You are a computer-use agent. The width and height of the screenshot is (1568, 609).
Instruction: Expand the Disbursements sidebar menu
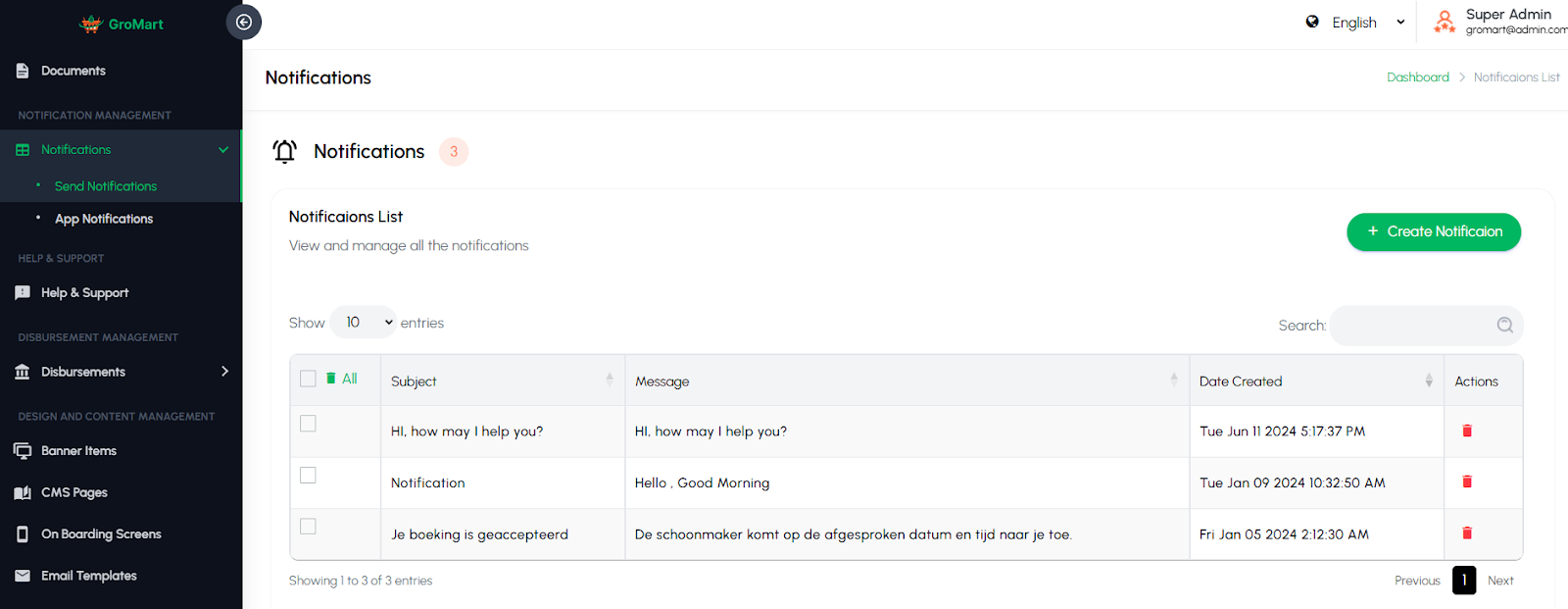121,372
